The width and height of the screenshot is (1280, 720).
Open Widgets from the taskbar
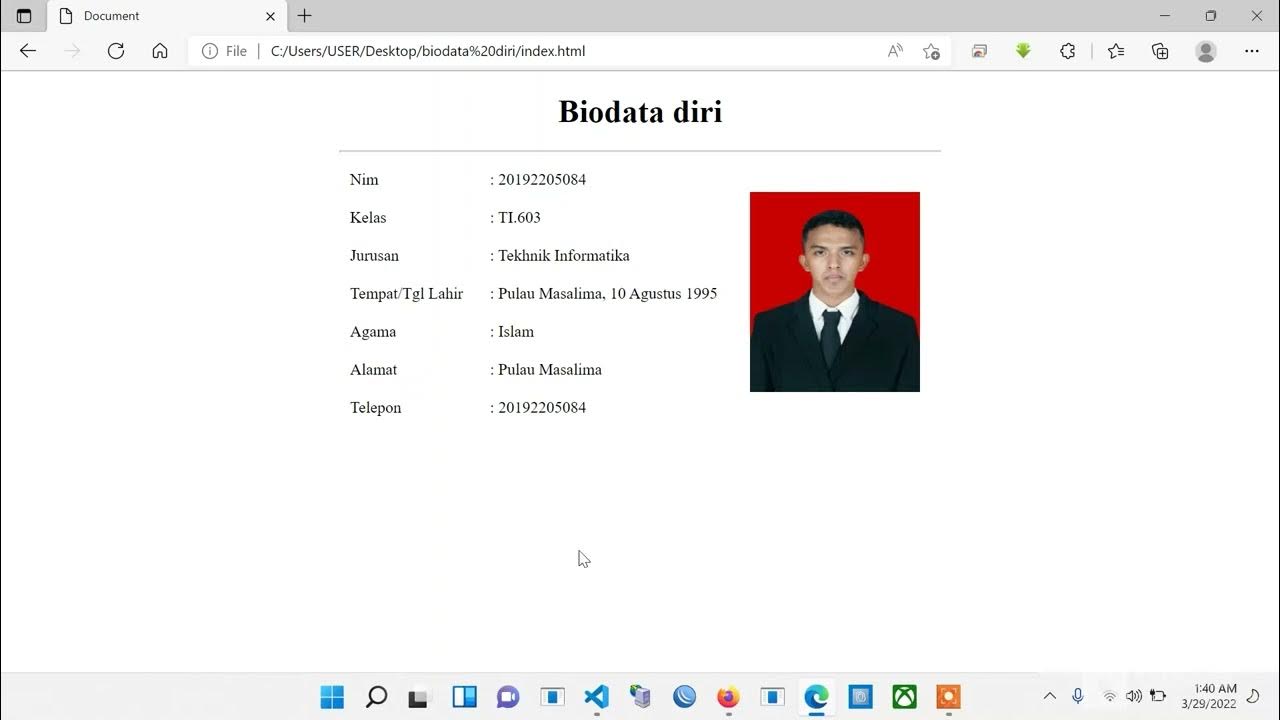tap(464, 697)
